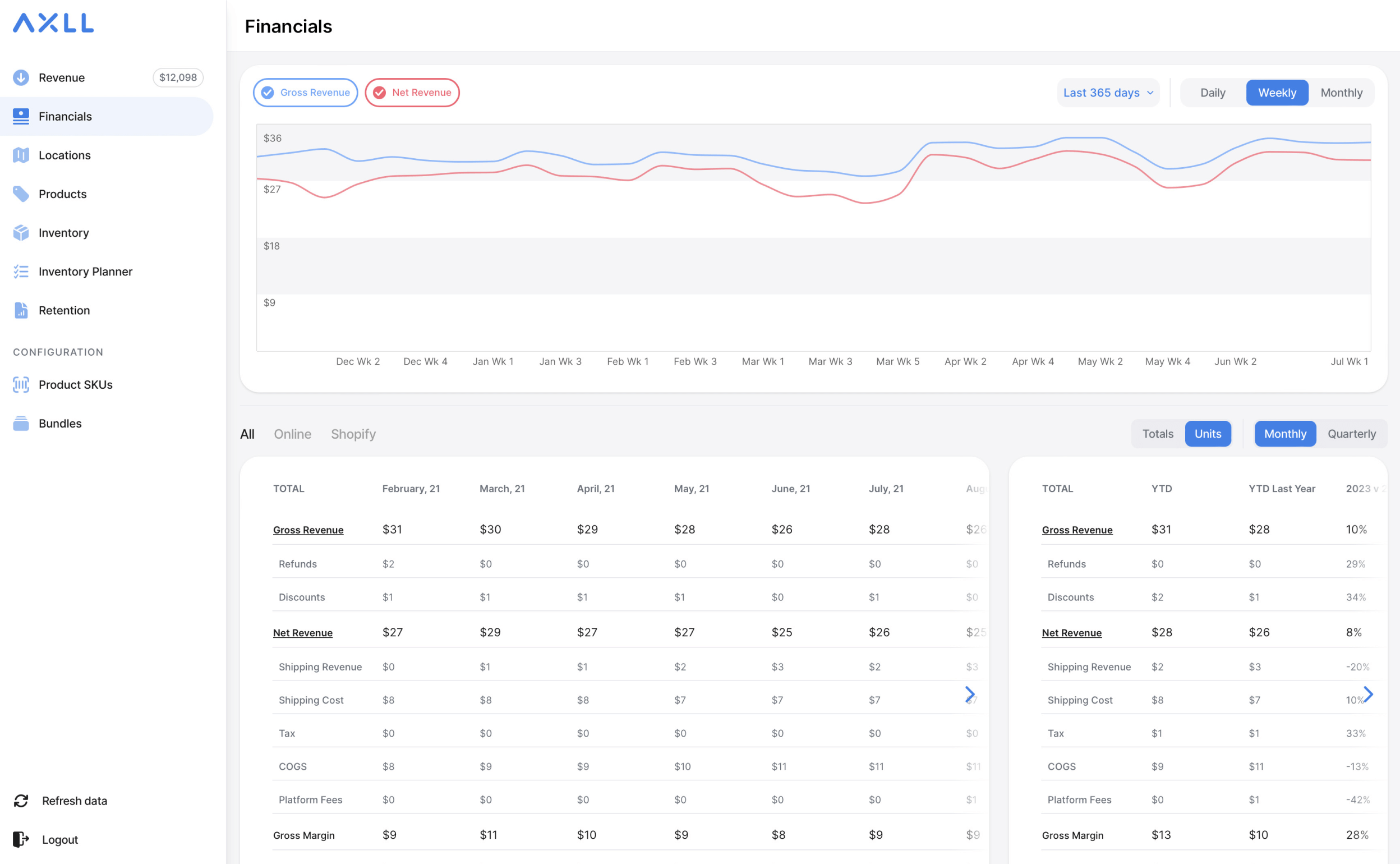Click the Refunds row label in YTD table
The height and width of the screenshot is (864, 1400).
(1066, 564)
